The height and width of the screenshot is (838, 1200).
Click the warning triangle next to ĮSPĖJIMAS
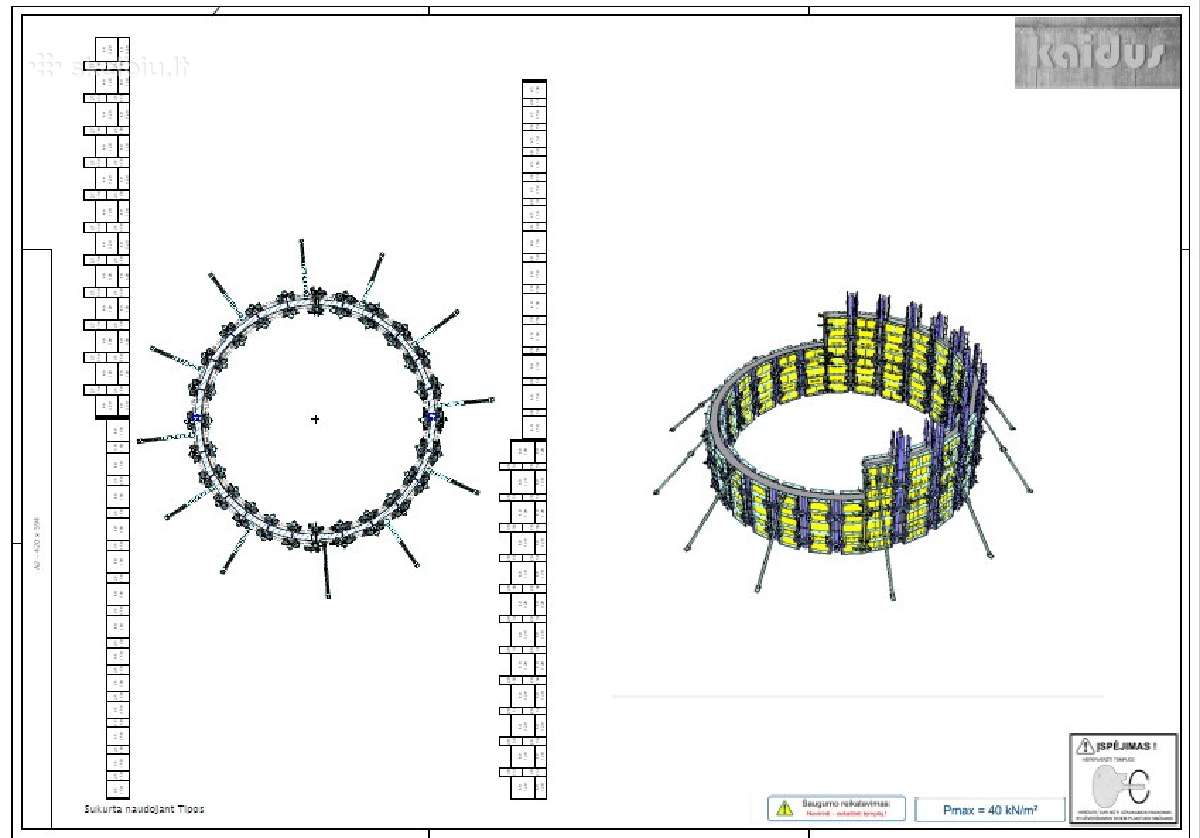click(1084, 745)
